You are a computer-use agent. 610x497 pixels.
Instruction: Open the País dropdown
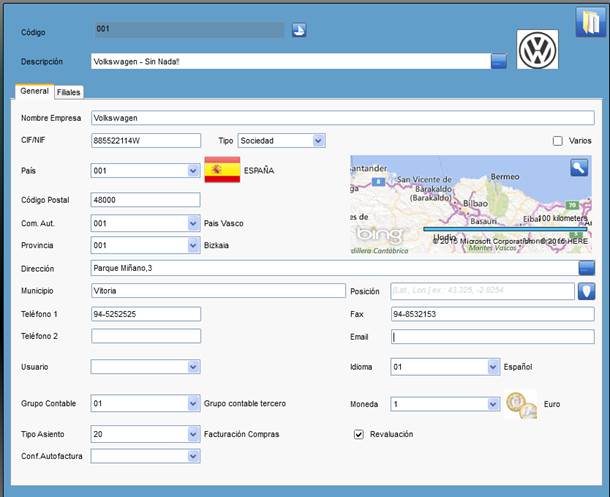point(193,171)
